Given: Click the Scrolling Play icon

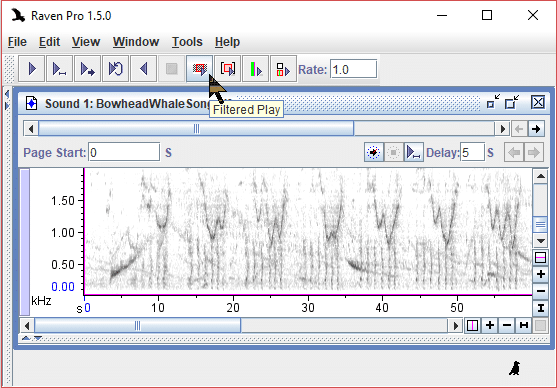Looking at the screenshot, I should coord(87,69).
